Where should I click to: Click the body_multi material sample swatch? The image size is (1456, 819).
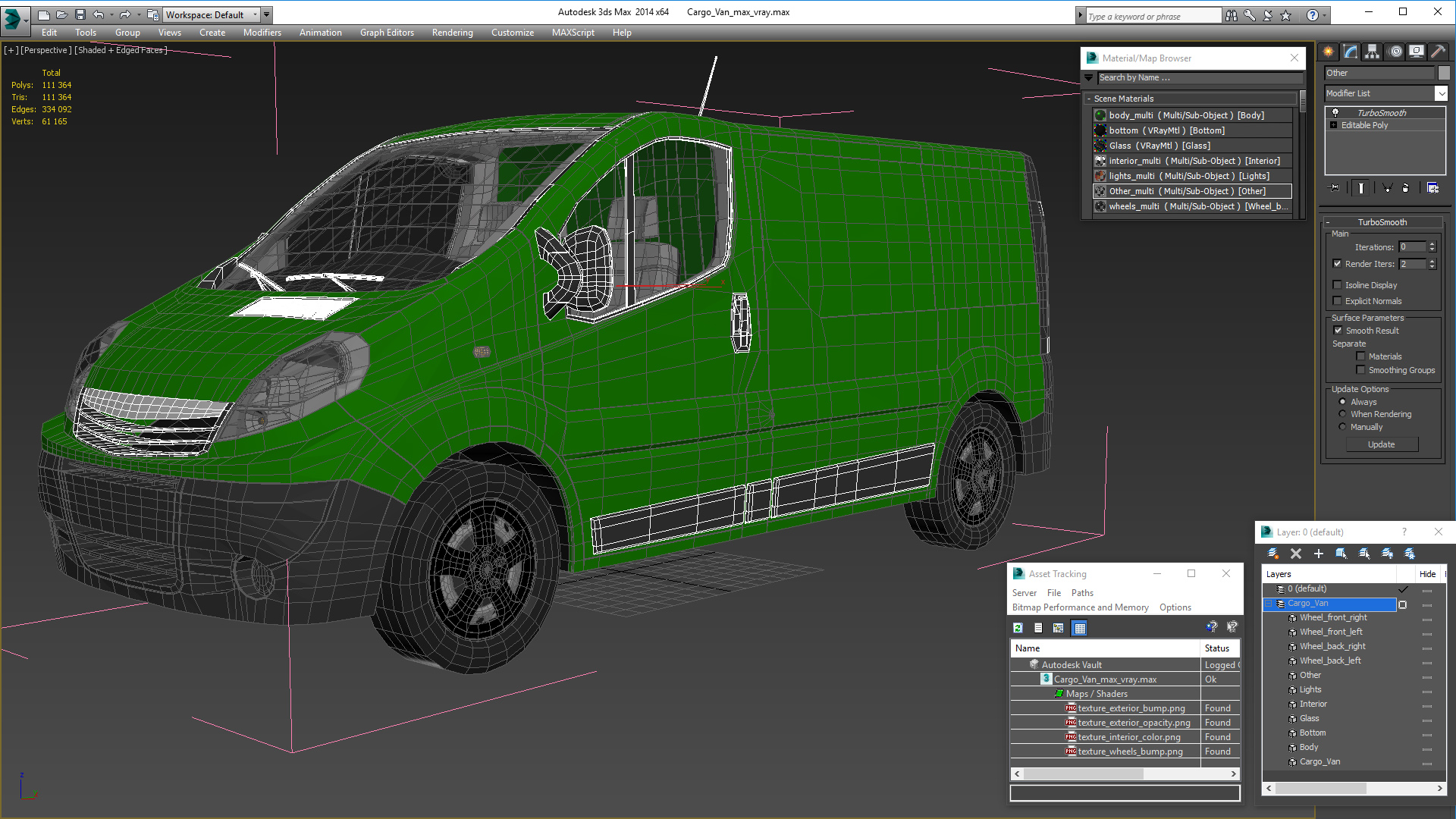tap(1100, 115)
